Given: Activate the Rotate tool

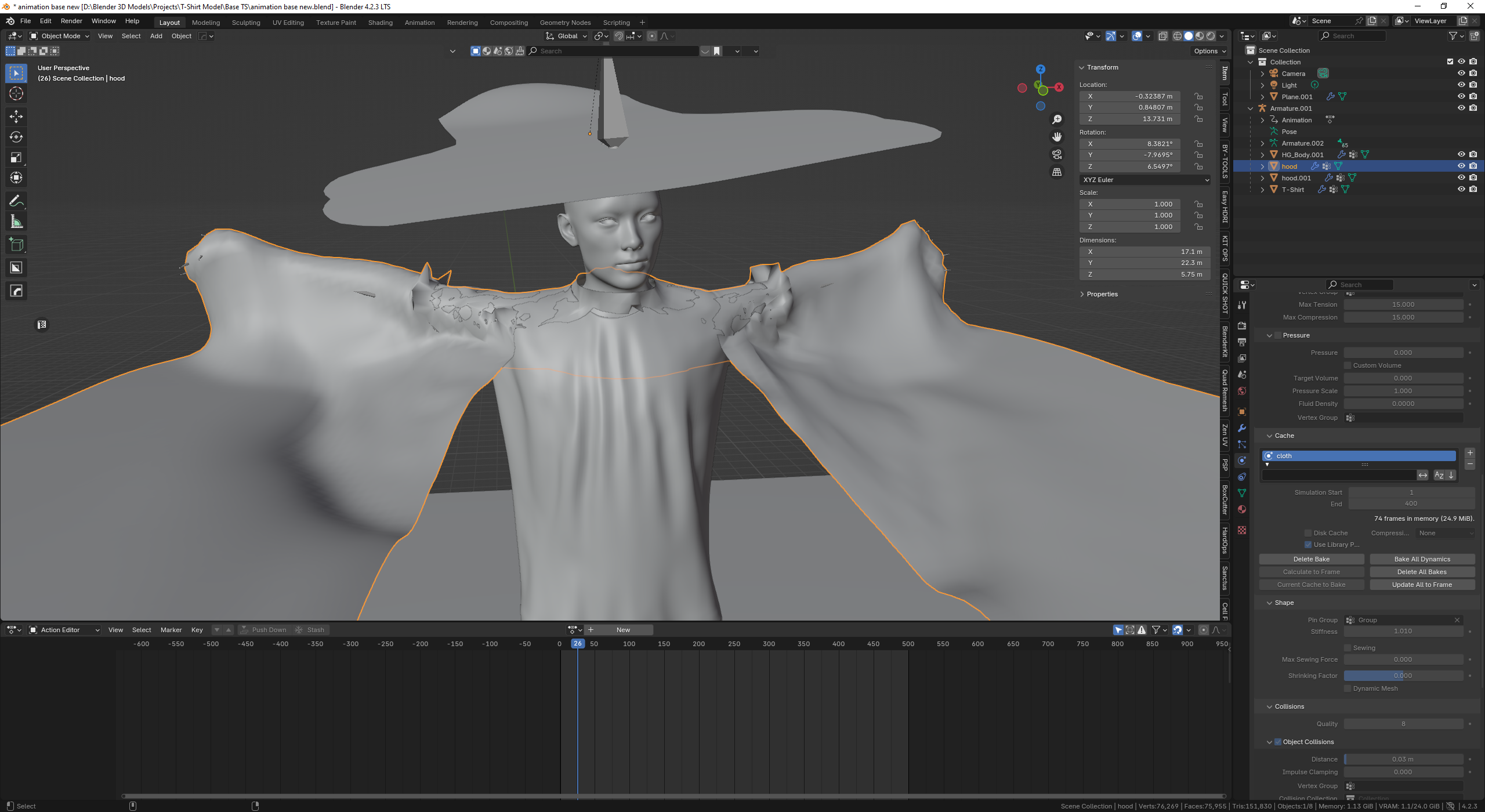Looking at the screenshot, I should [x=16, y=137].
